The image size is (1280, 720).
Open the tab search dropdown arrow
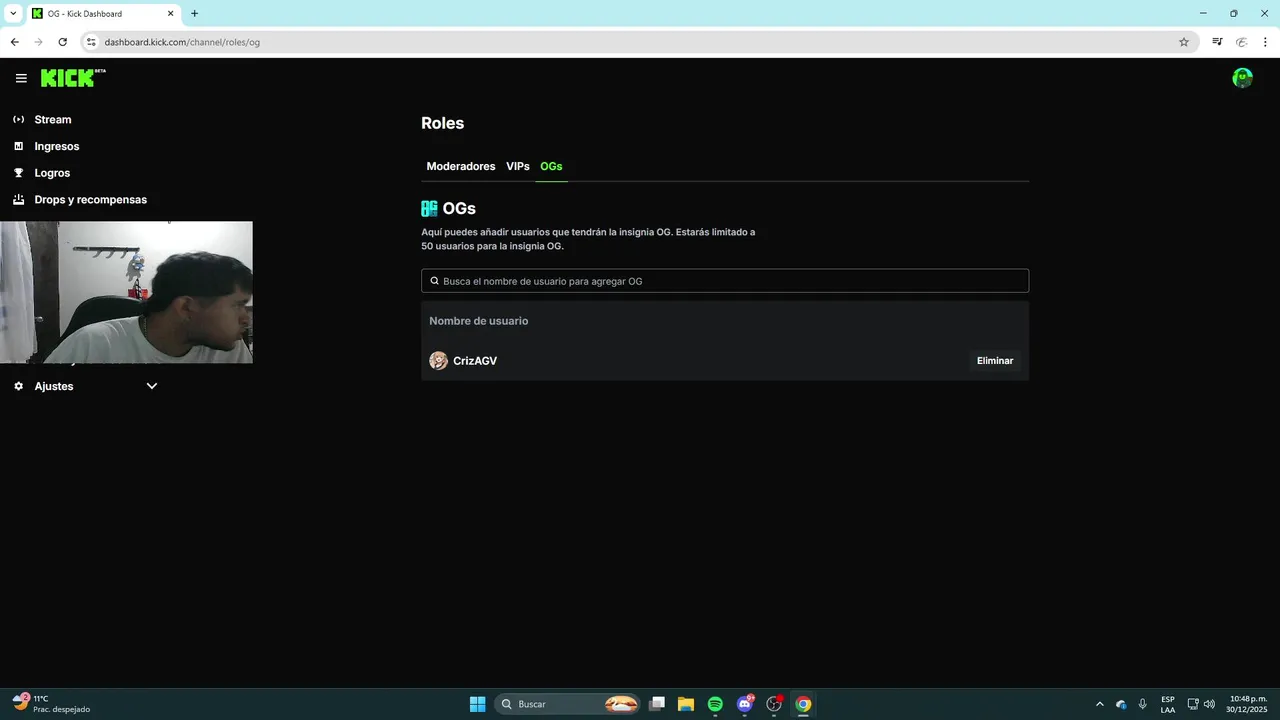coord(13,14)
